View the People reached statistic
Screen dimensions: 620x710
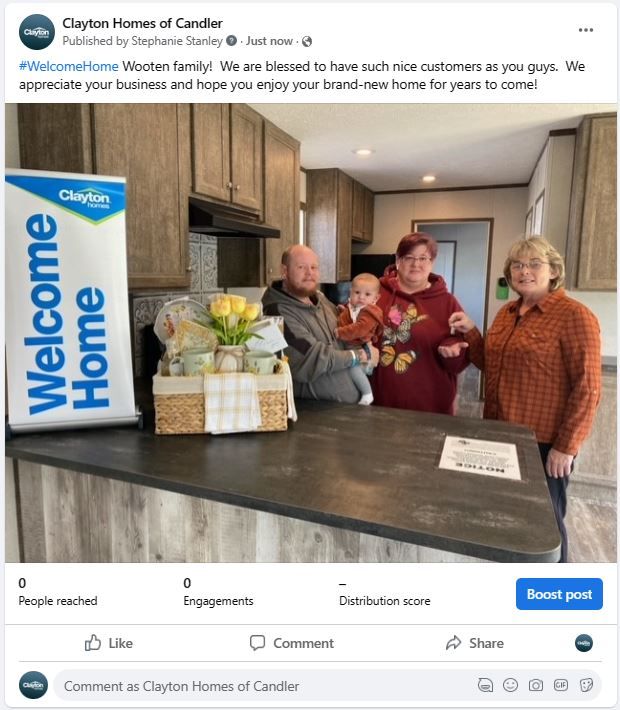click(58, 592)
